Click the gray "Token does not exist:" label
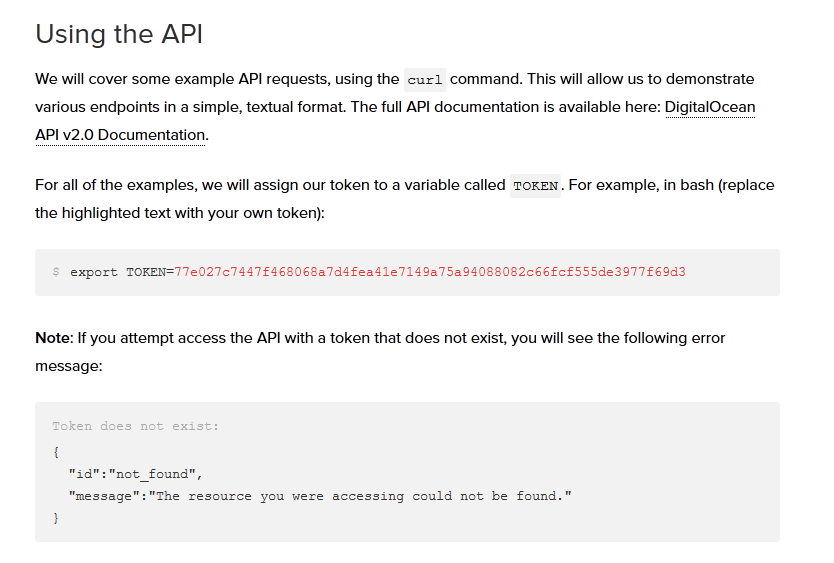The height and width of the screenshot is (563, 834). 135,426
